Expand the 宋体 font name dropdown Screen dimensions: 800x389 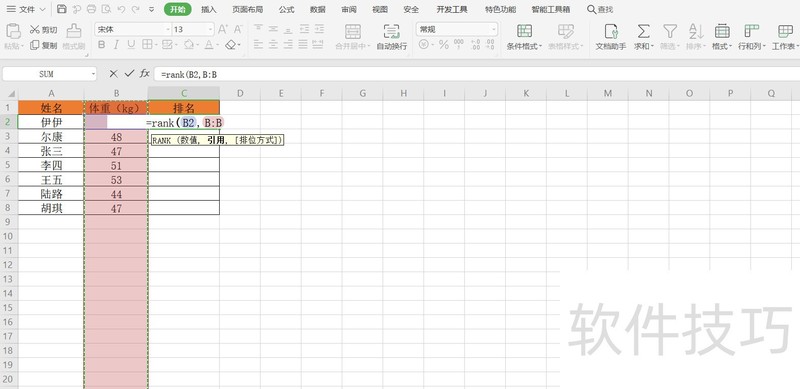click(x=168, y=30)
